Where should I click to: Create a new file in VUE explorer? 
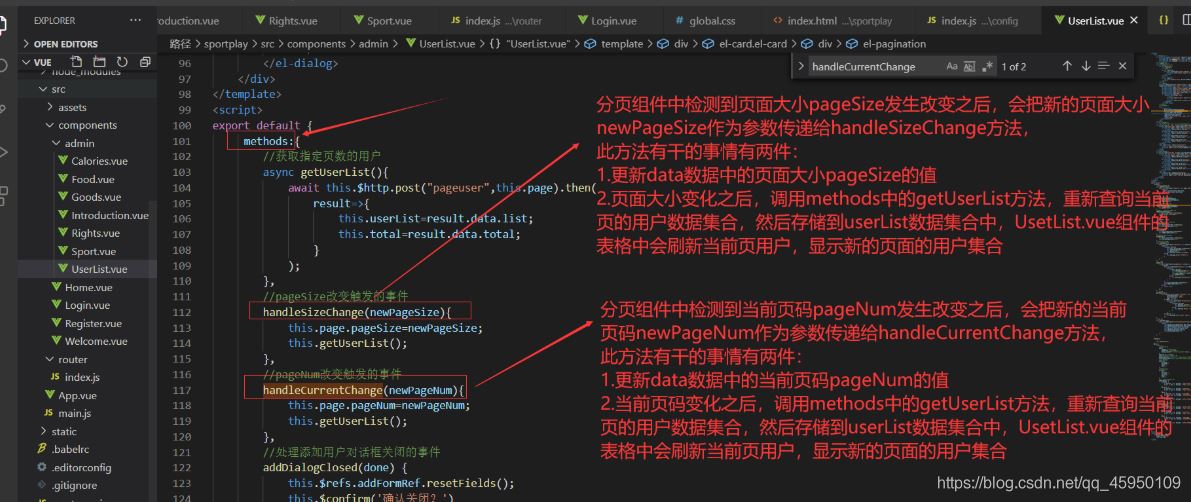coord(77,62)
